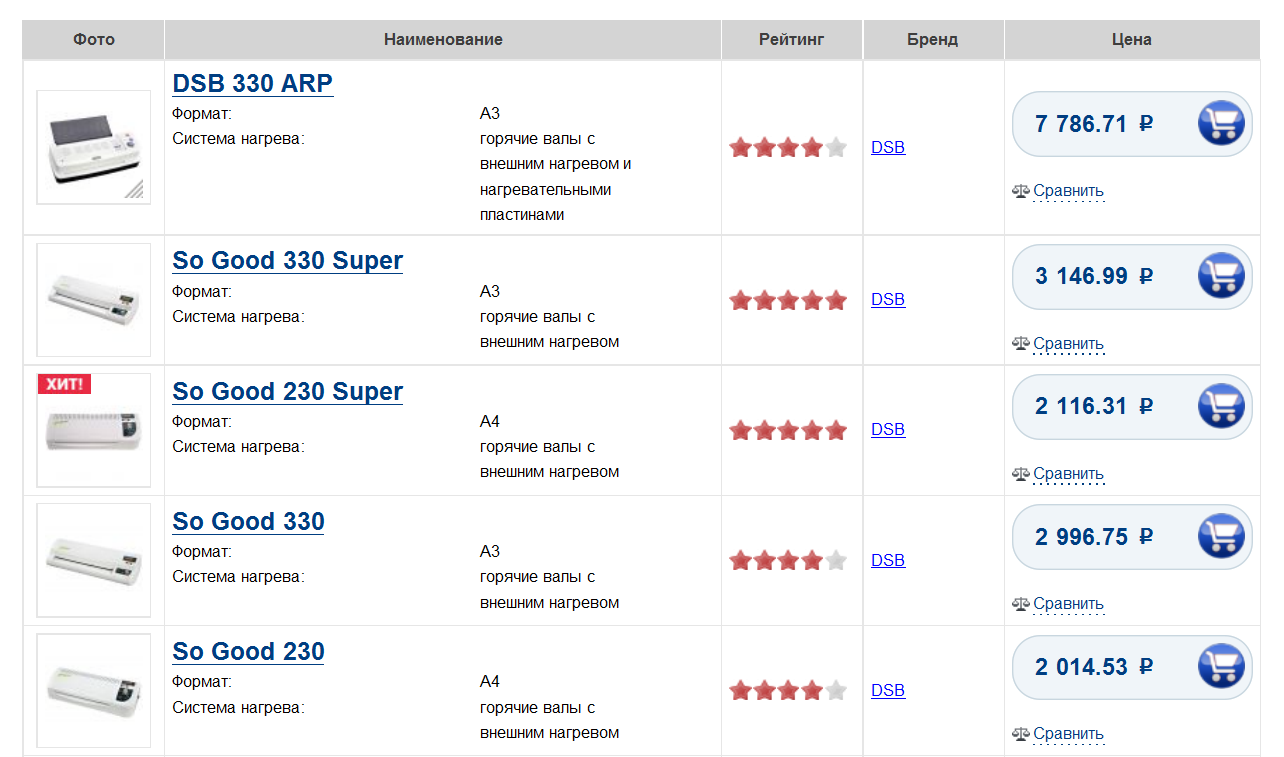Click DSB brand link in So Good 230 row
Screen dimensions: 1284x757
pos(888,690)
